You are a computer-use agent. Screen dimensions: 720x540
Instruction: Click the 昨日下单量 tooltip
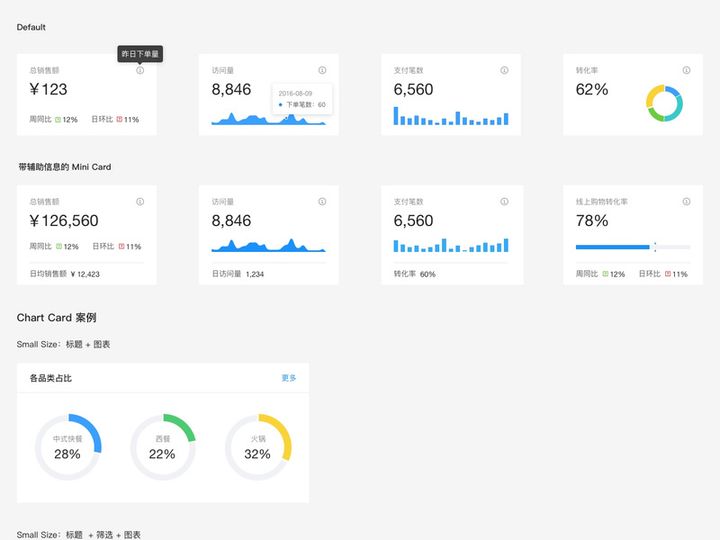(140, 54)
